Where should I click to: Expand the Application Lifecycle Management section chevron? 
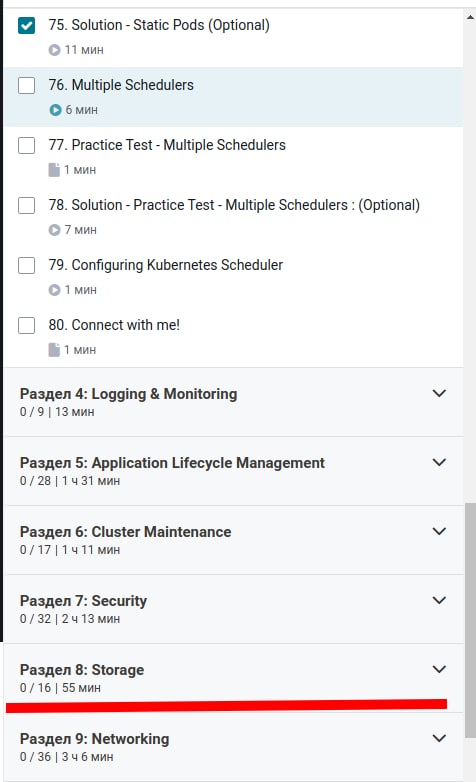(x=439, y=462)
